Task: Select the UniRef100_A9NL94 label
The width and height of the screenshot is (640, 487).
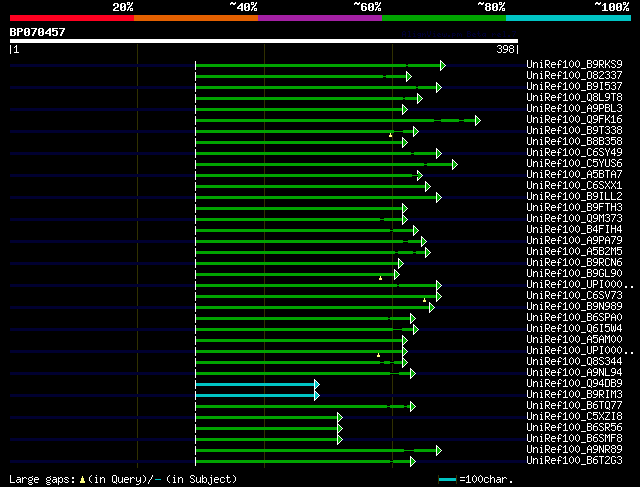Action: (574, 373)
